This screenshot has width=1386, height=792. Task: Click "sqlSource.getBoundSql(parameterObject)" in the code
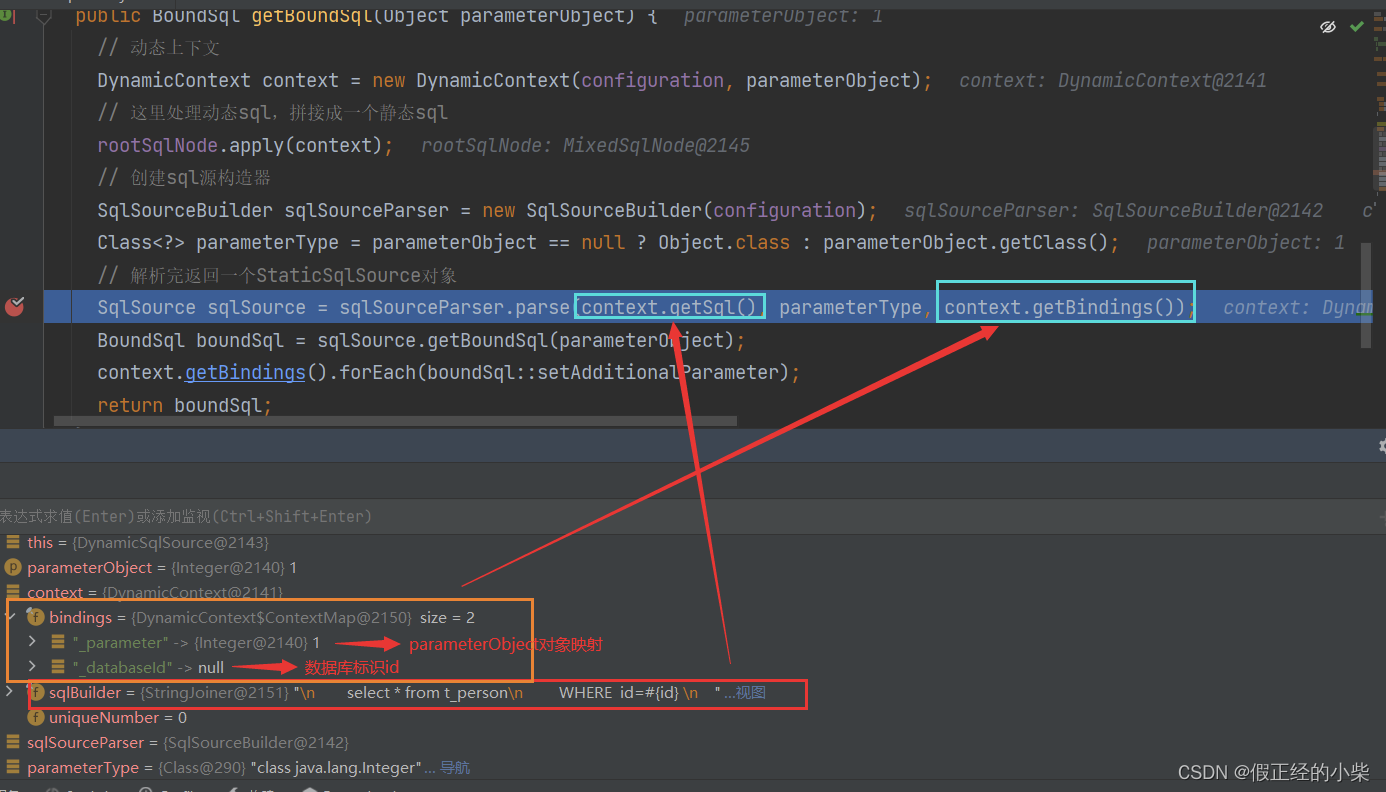click(526, 340)
